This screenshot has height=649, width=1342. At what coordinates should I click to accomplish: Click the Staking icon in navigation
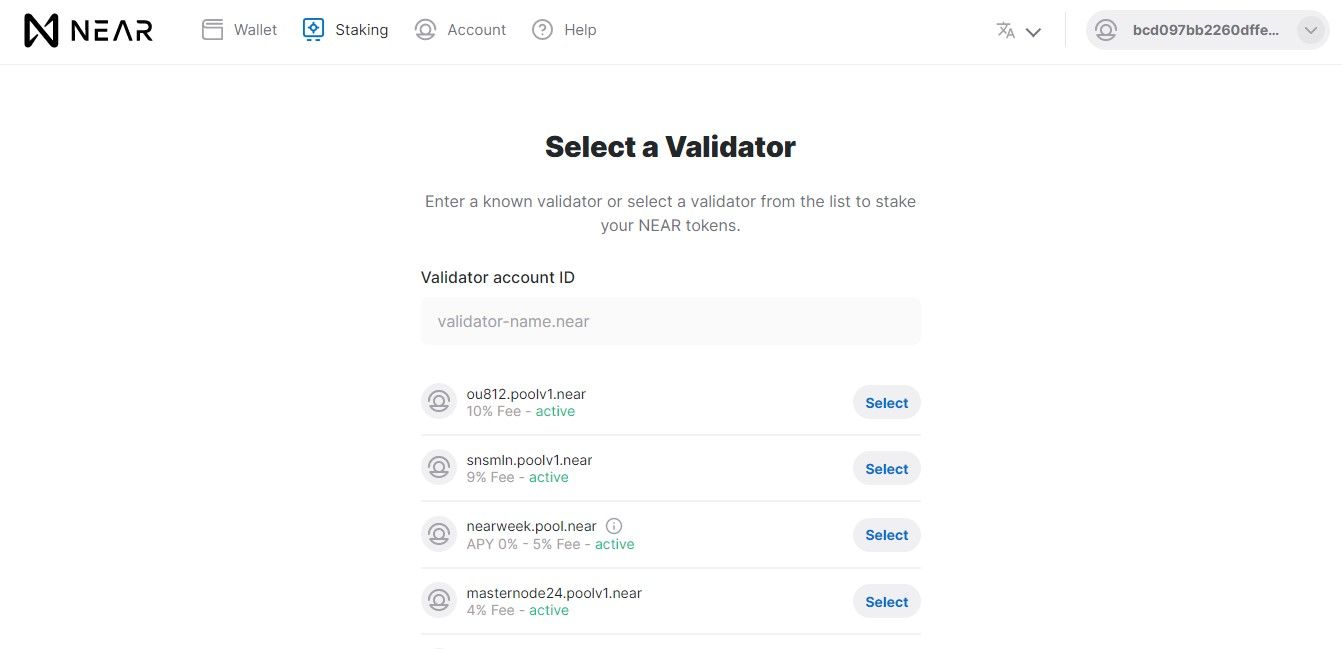coord(313,30)
